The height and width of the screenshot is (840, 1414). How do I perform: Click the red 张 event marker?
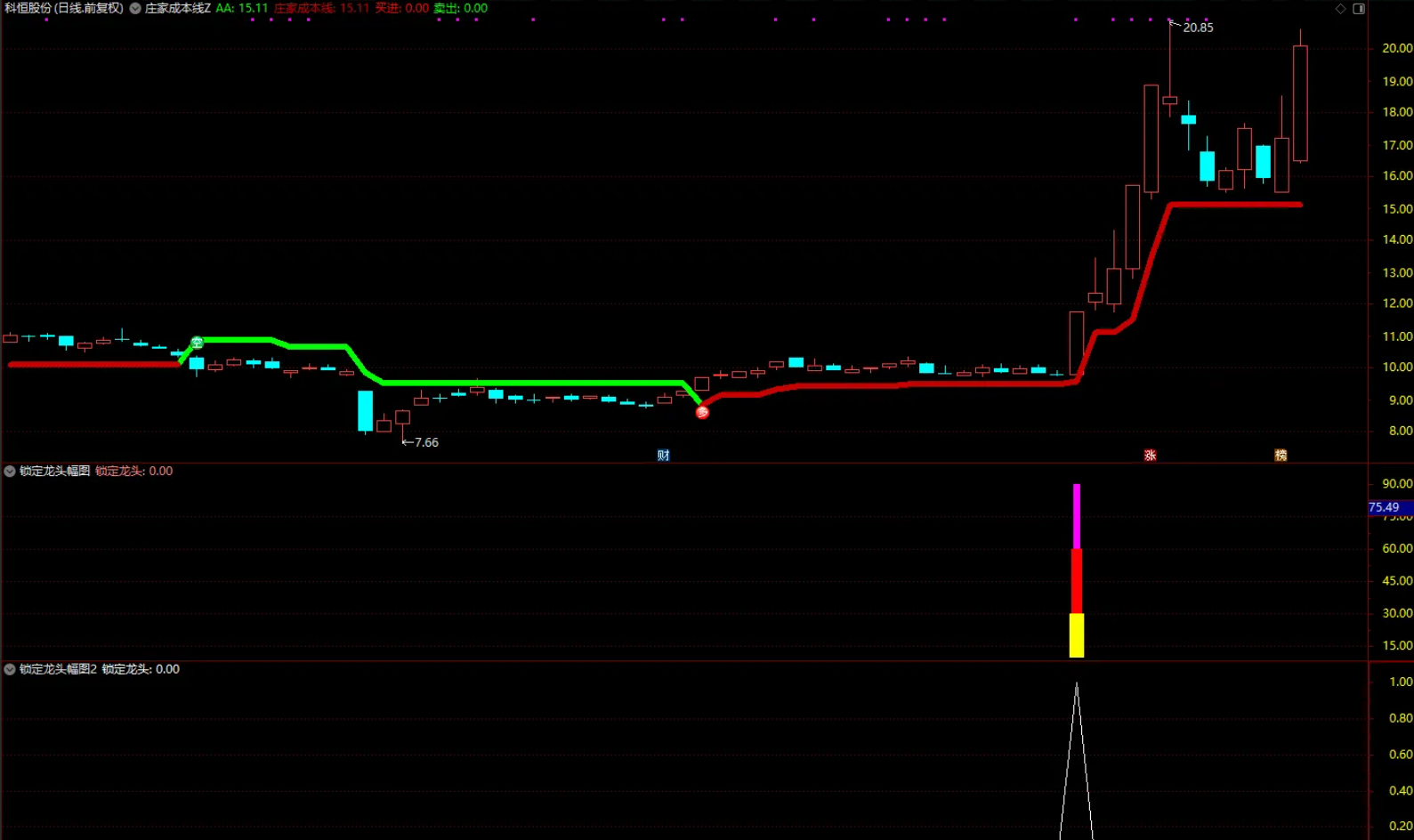coord(1150,456)
